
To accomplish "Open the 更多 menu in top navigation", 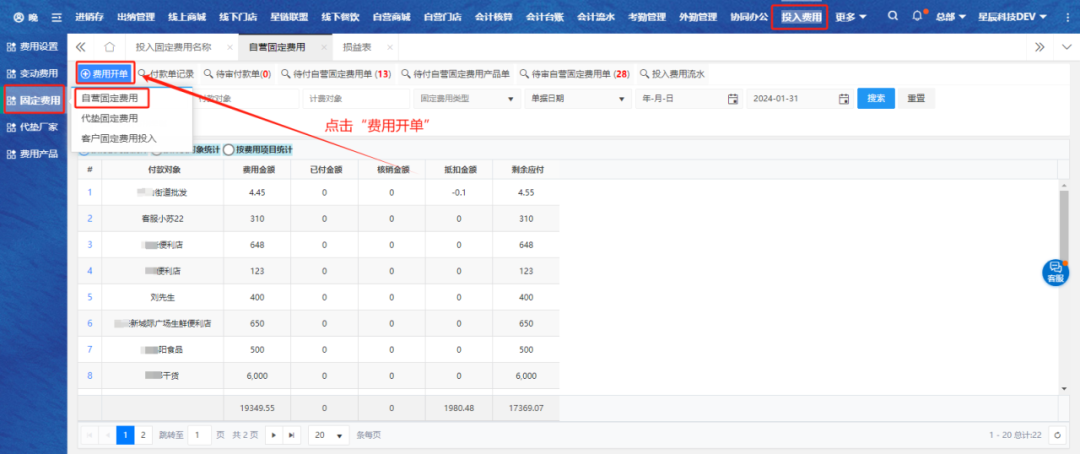I will pyautogui.click(x=851, y=17).
